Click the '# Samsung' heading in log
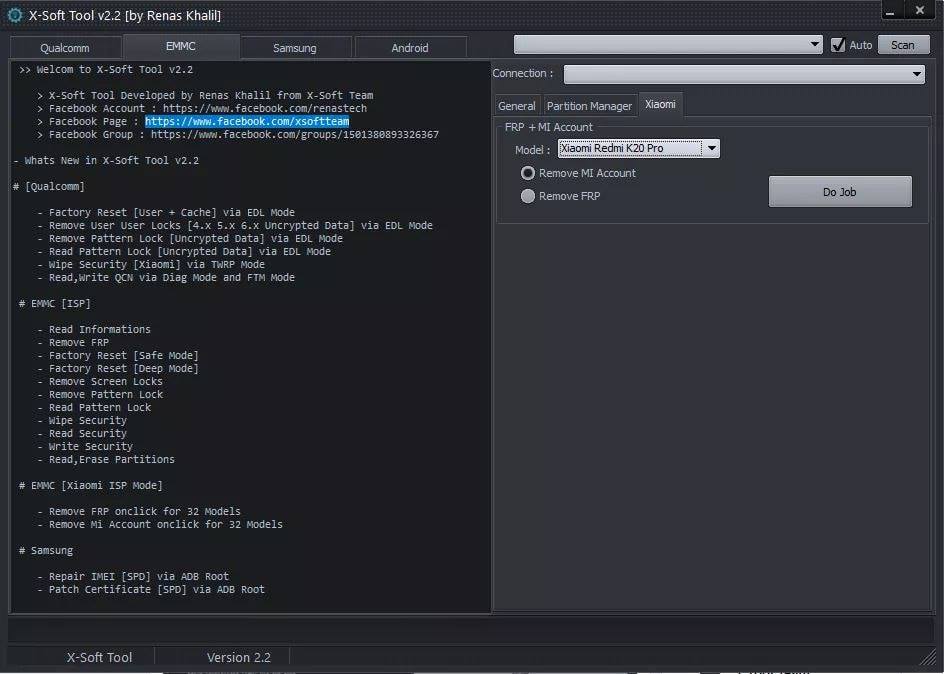944x674 pixels. click(46, 551)
